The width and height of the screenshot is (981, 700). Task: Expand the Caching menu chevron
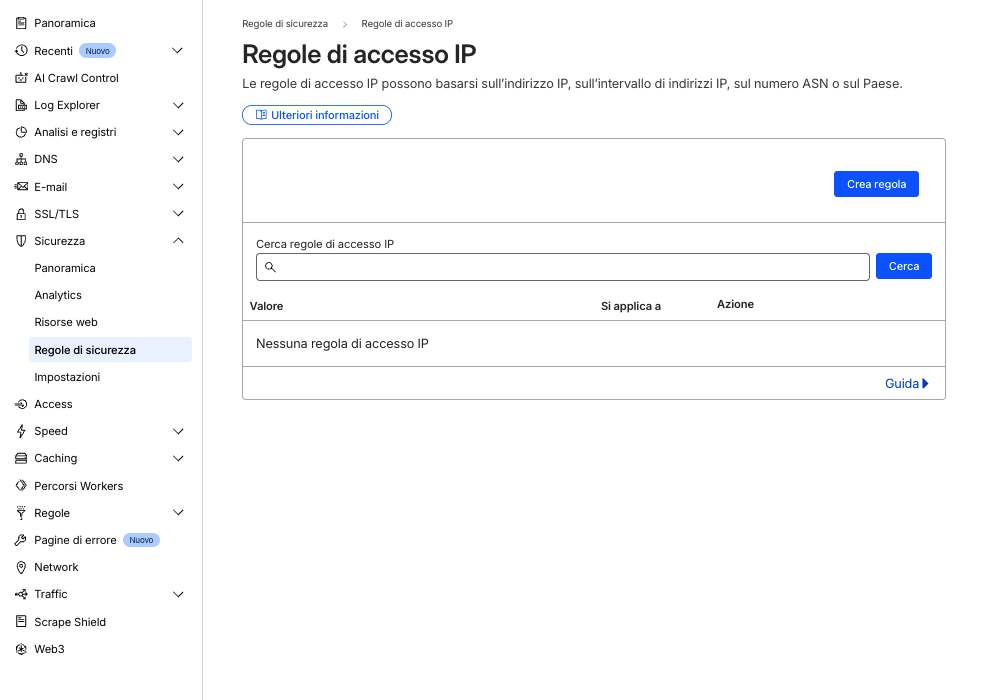click(178, 459)
